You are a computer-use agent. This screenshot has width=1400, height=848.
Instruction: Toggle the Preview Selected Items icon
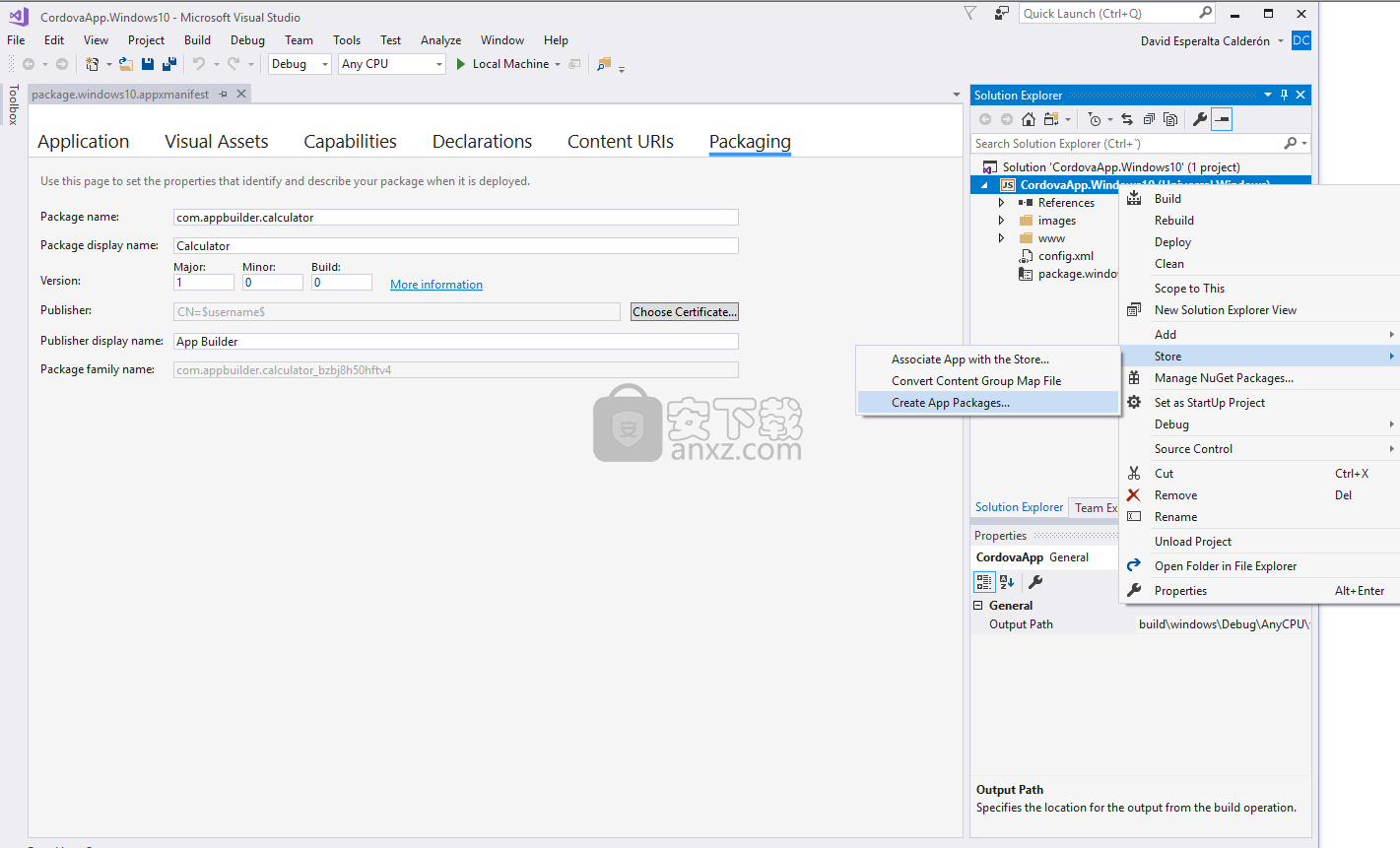pyautogui.click(x=1222, y=119)
